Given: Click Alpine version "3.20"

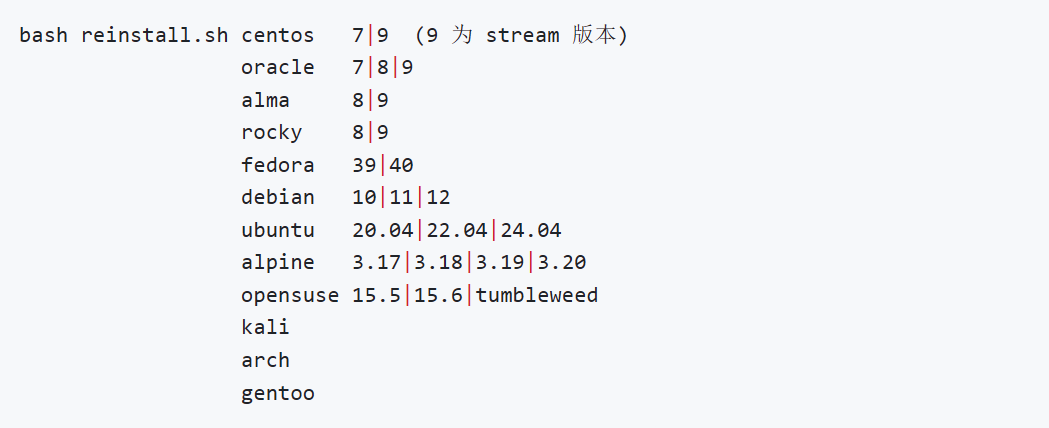Looking at the screenshot, I should (562, 263).
